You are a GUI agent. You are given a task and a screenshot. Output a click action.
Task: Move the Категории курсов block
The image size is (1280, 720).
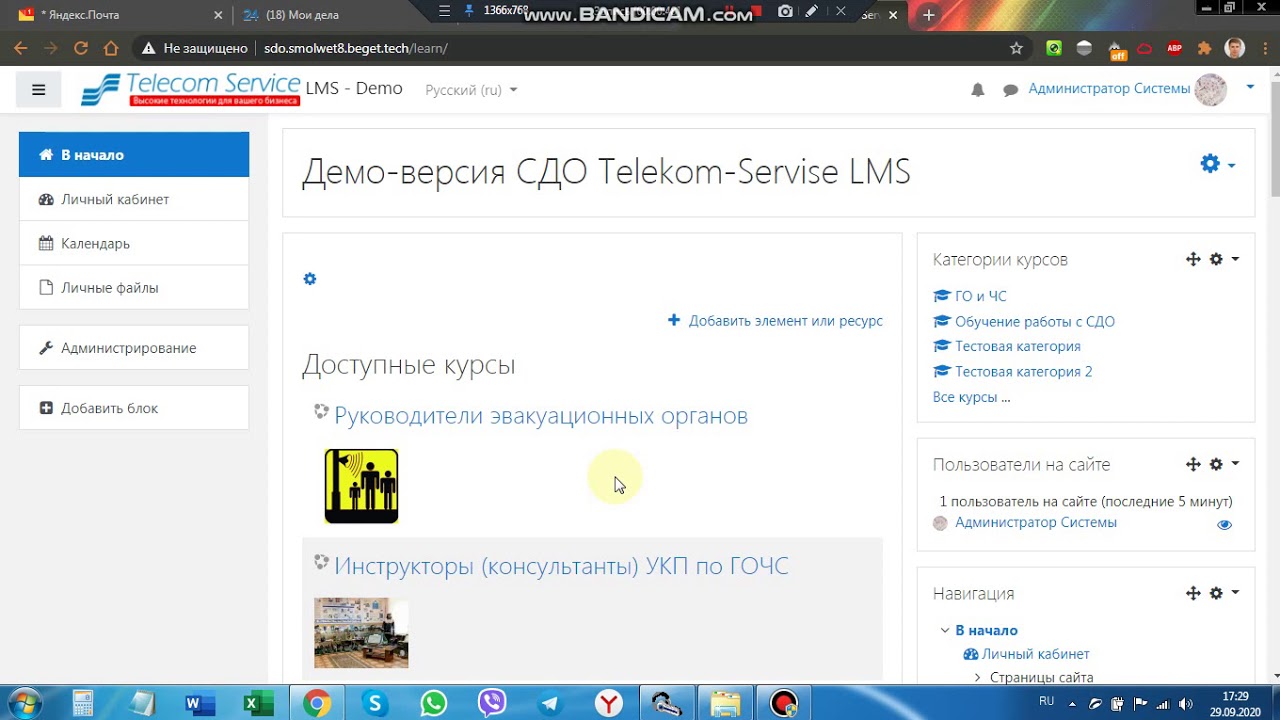click(1193, 259)
